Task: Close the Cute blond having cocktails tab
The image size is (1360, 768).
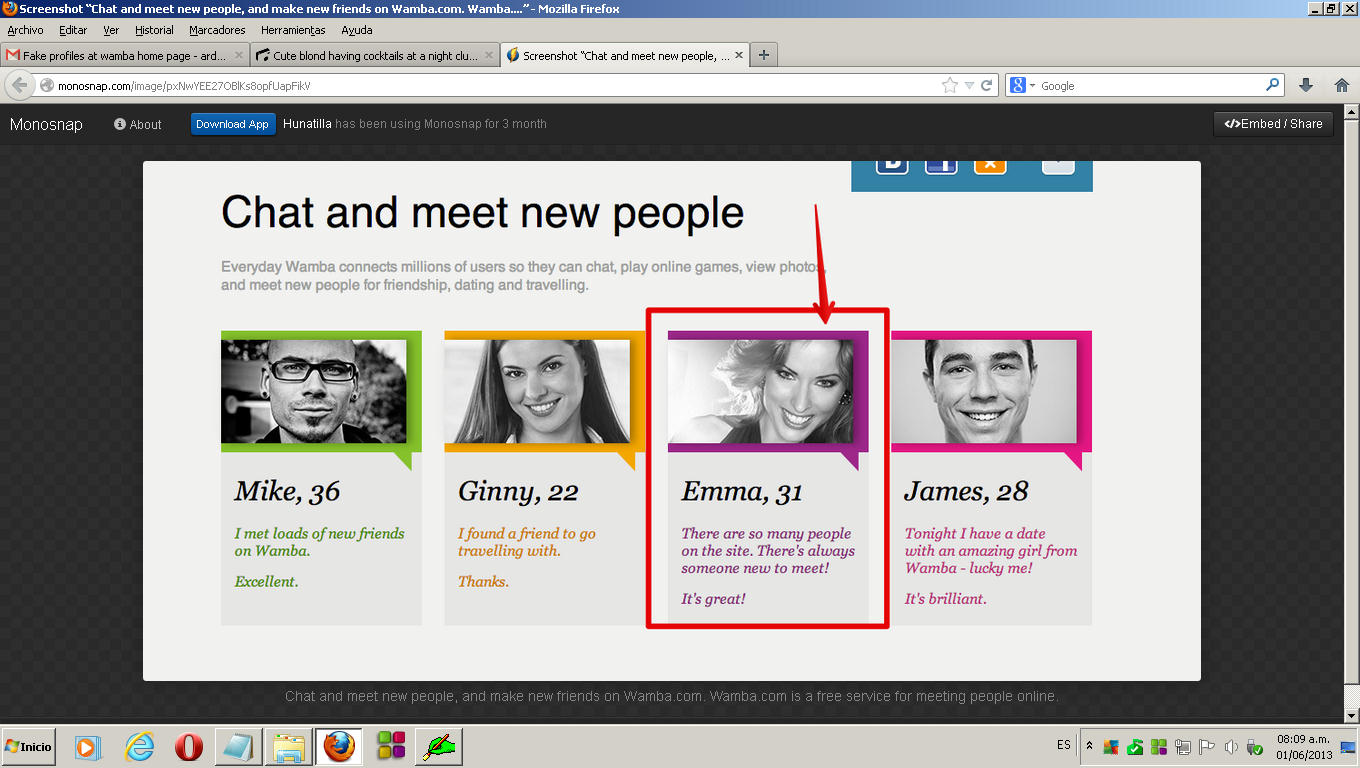Action: [x=489, y=56]
